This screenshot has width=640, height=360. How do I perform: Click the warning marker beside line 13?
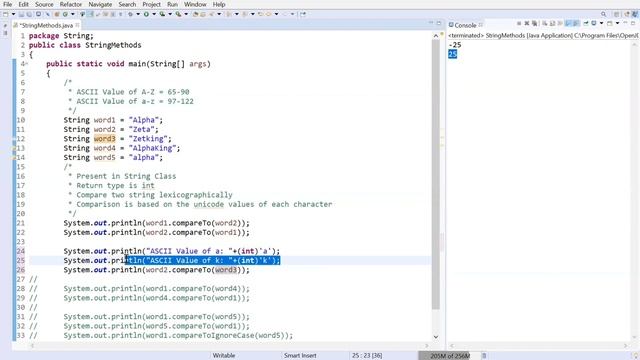(x=14, y=148)
